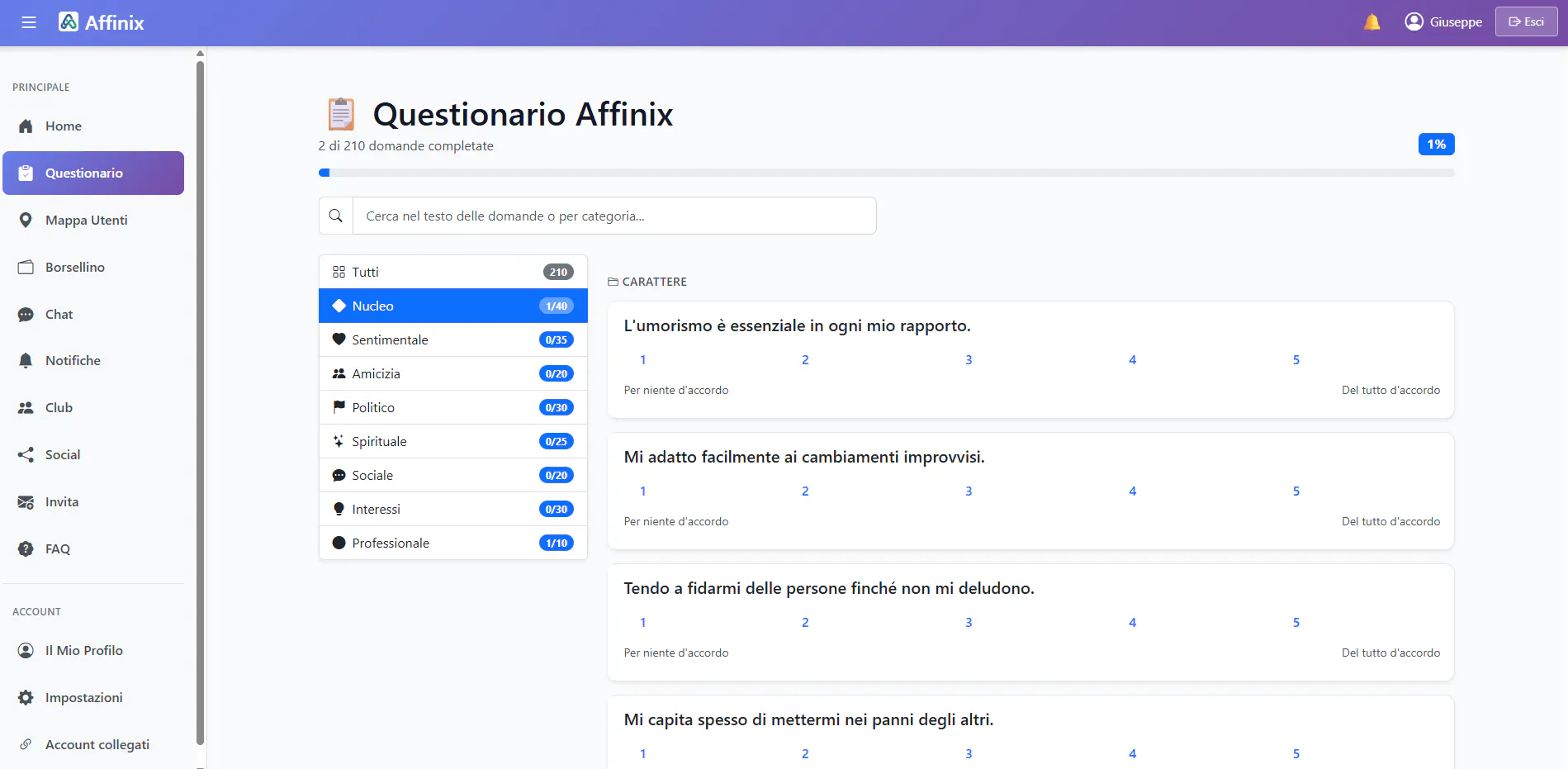This screenshot has height=769, width=1568.
Task: Open the FAQ page
Action: pos(93,549)
